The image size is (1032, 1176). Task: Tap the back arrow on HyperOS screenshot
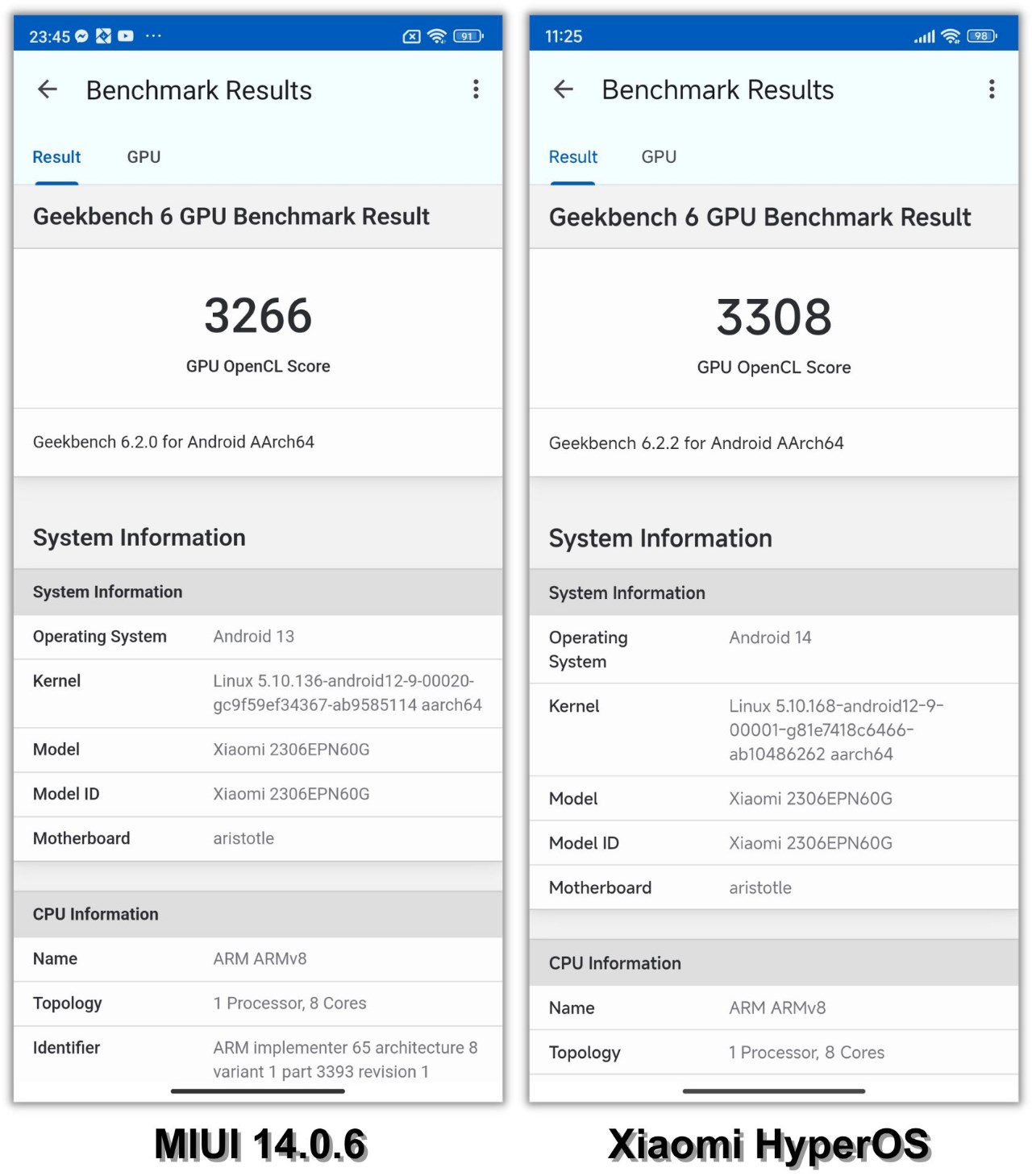click(x=563, y=89)
